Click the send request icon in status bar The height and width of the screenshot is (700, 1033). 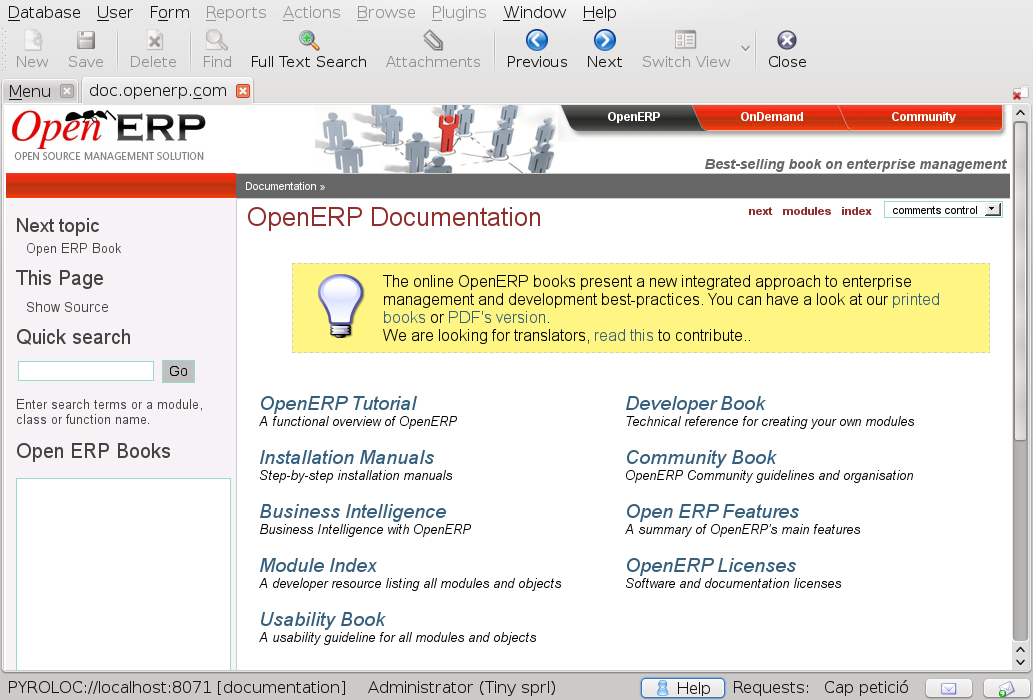(x=1006, y=688)
